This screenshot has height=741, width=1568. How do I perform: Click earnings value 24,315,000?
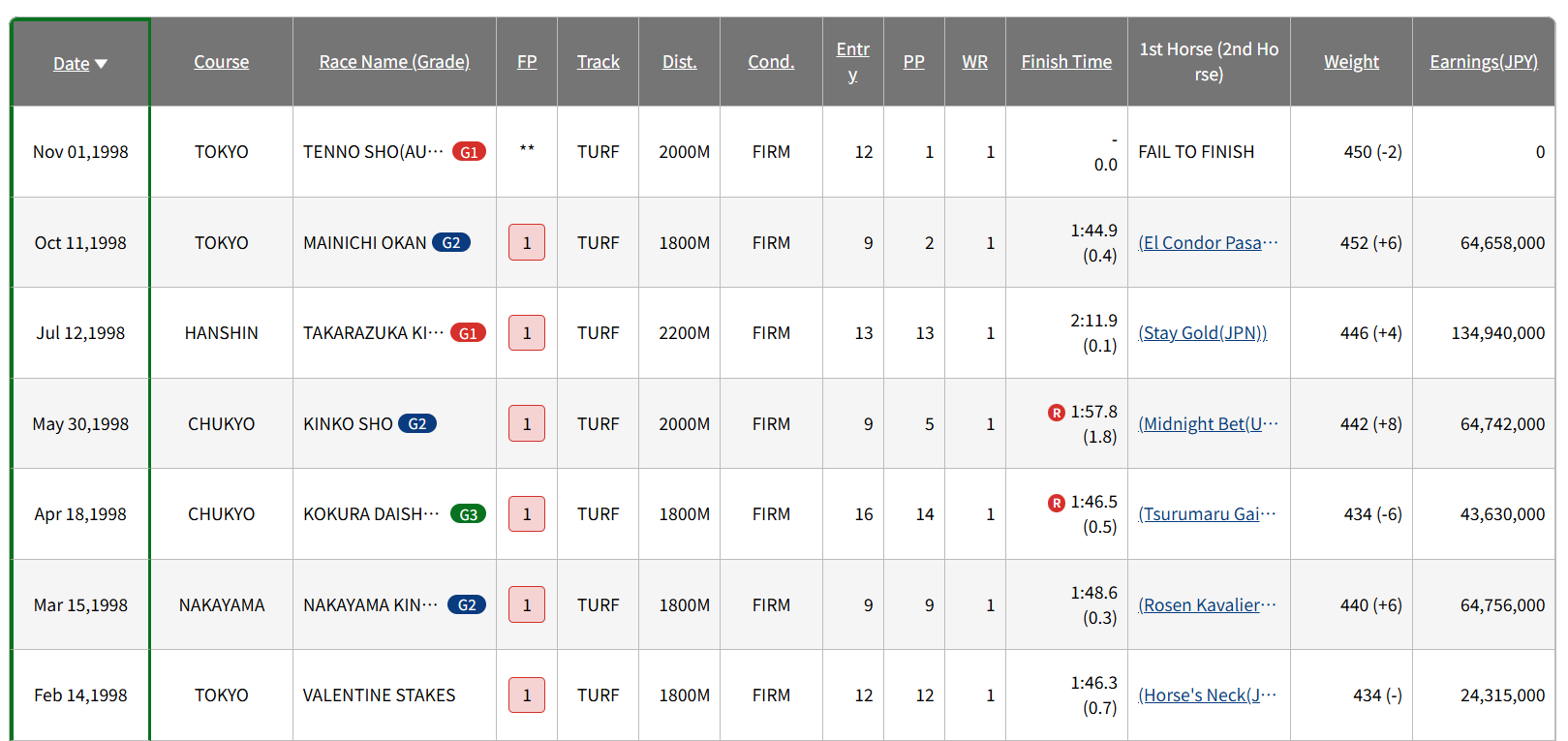[x=1502, y=695]
